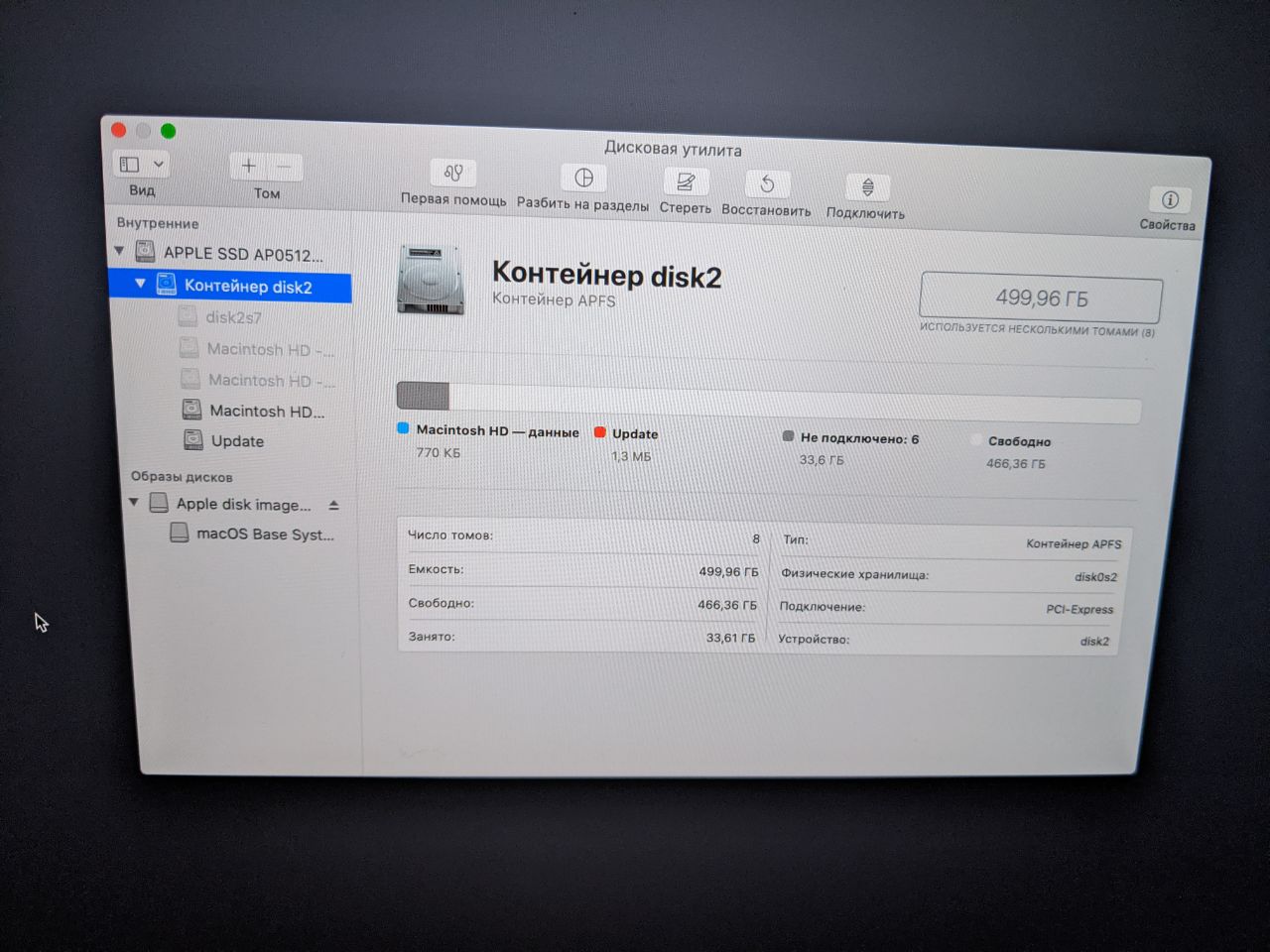Click the Erase (Стереть) icon
The image size is (1270, 952).
click(686, 181)
